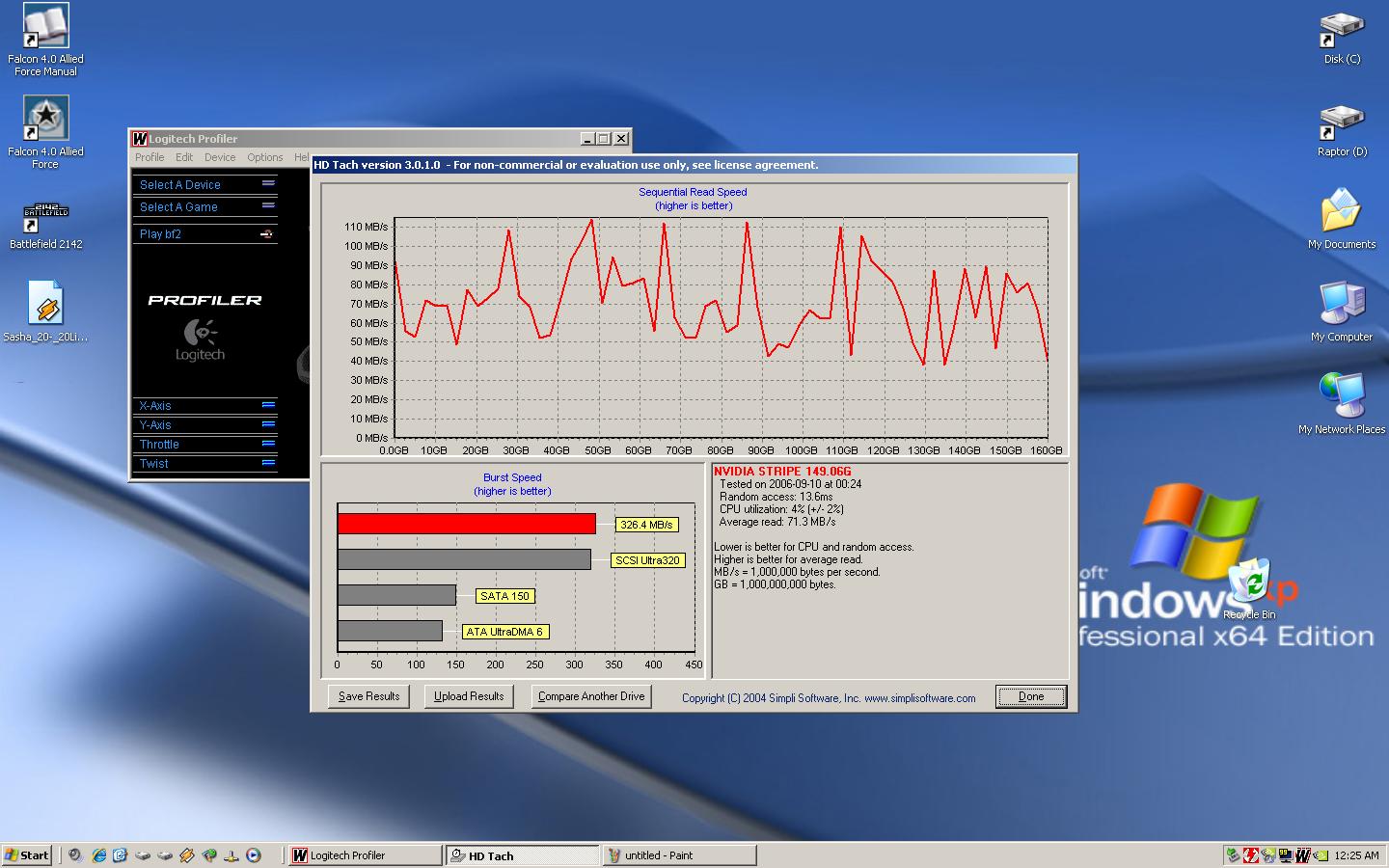The image size is (1389, 868).
Task: Click the taskbar clock showing 12:25 AM
Action: pos(1357,855)
